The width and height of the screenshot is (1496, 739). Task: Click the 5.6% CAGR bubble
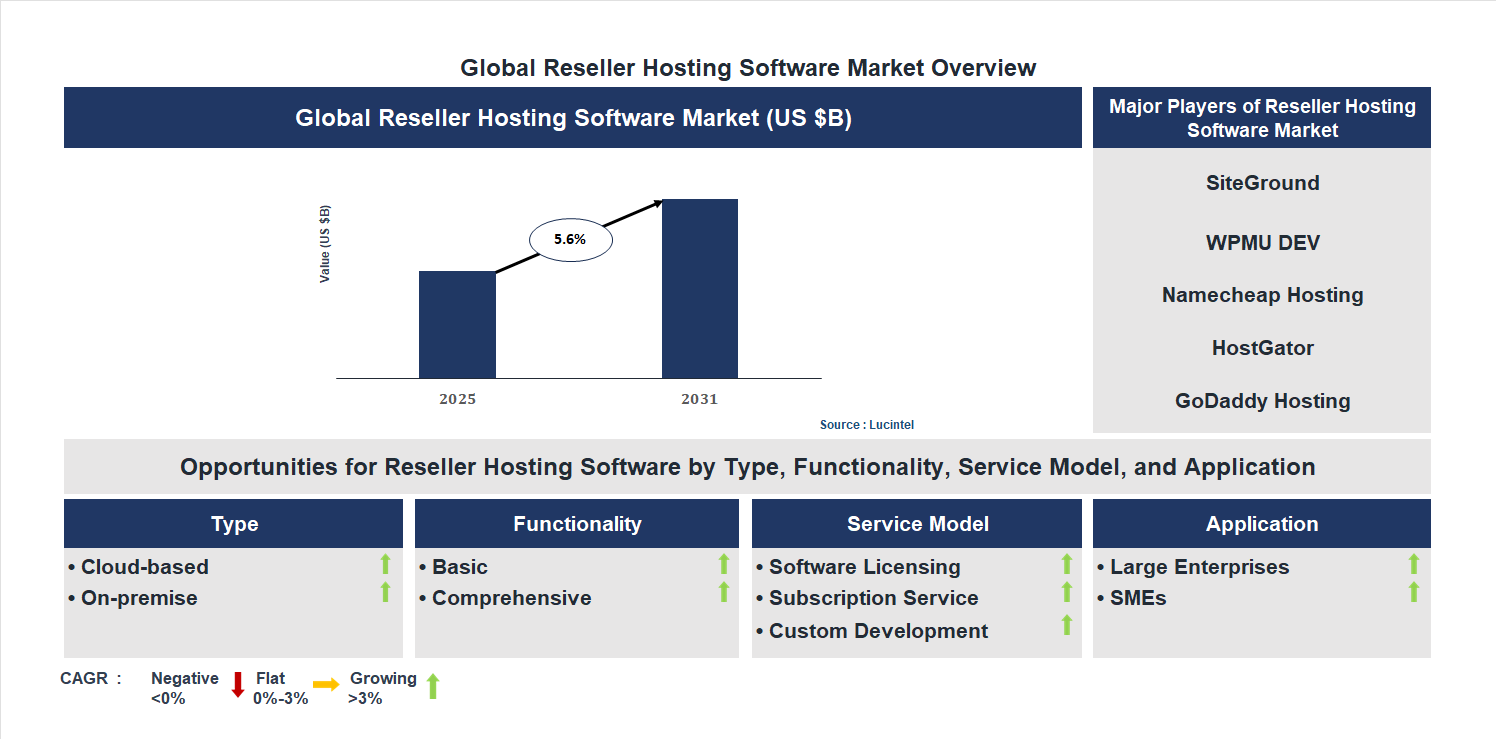click(570, 238)
